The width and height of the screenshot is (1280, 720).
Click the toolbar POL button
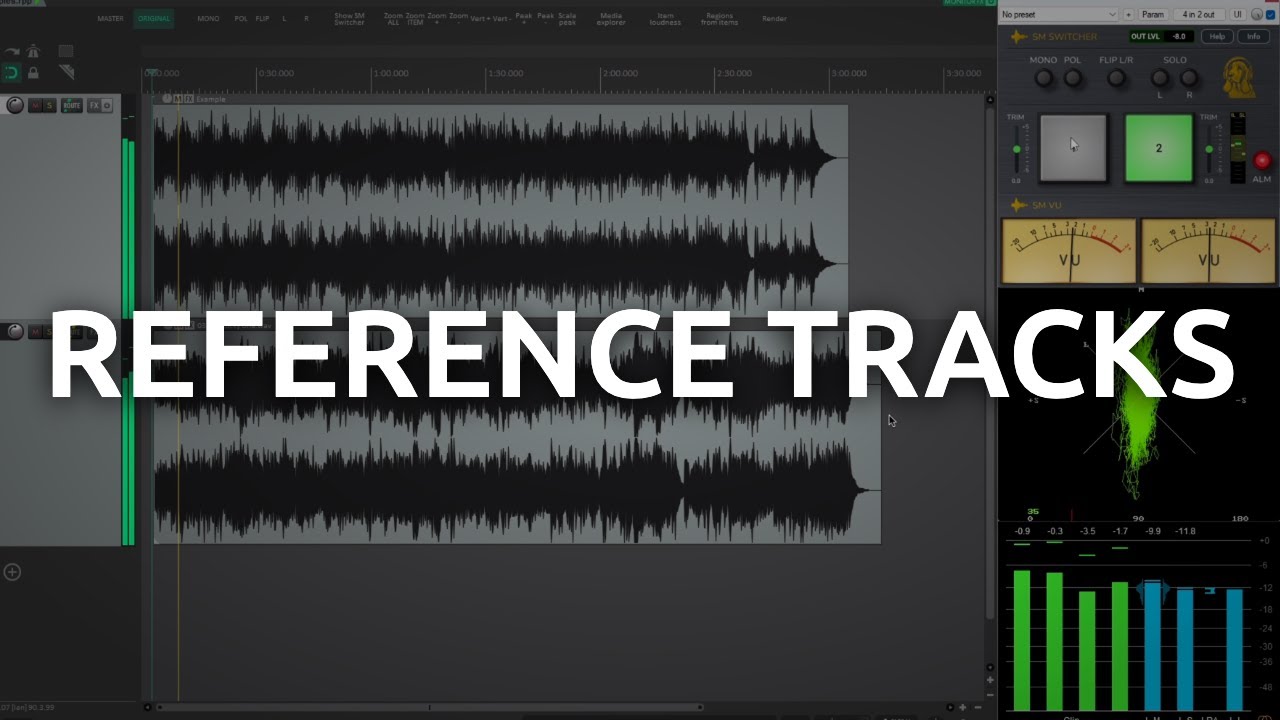click(x=241, y=19)
